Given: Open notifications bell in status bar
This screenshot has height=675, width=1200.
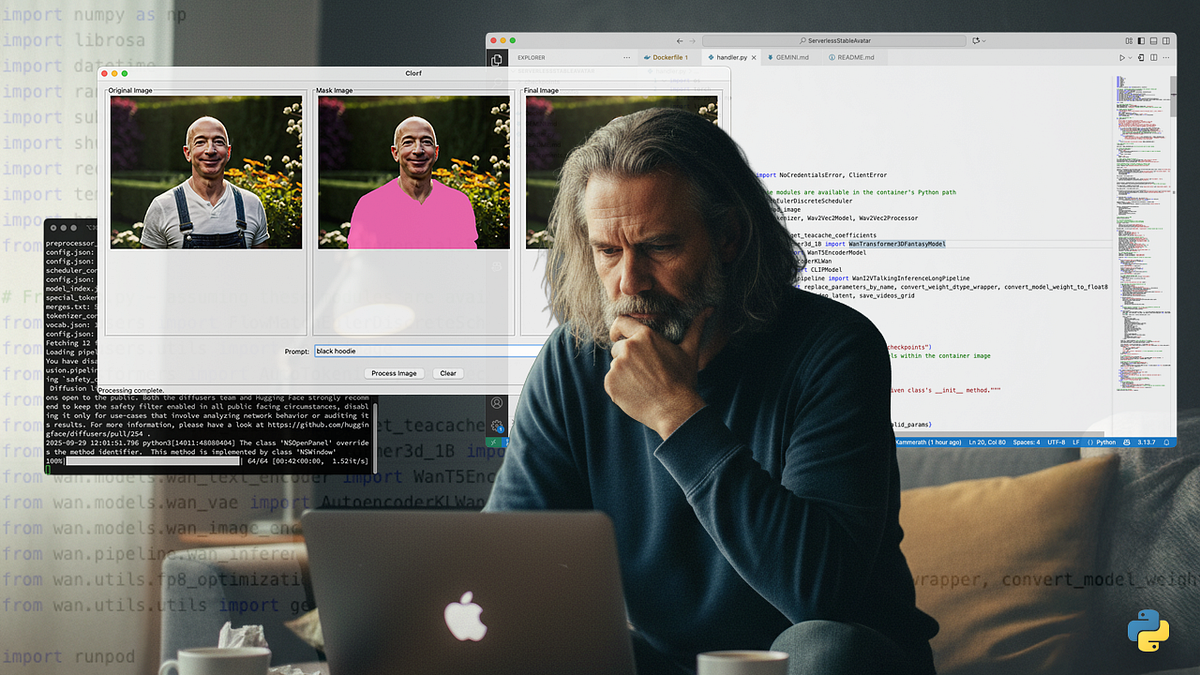Looking at the screenshot, I should click(x=1166, y=442).
